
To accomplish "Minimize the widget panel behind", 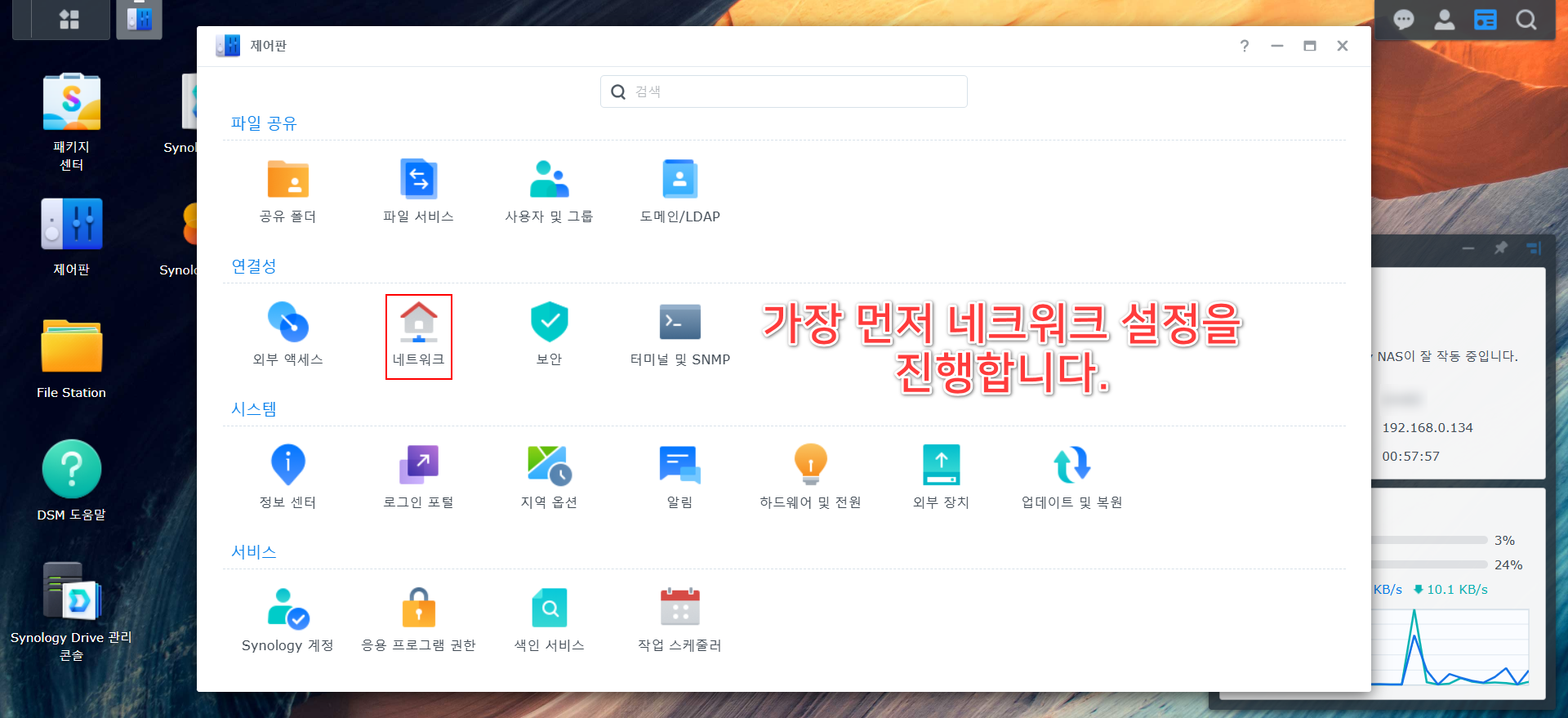I will point(1468,248).
